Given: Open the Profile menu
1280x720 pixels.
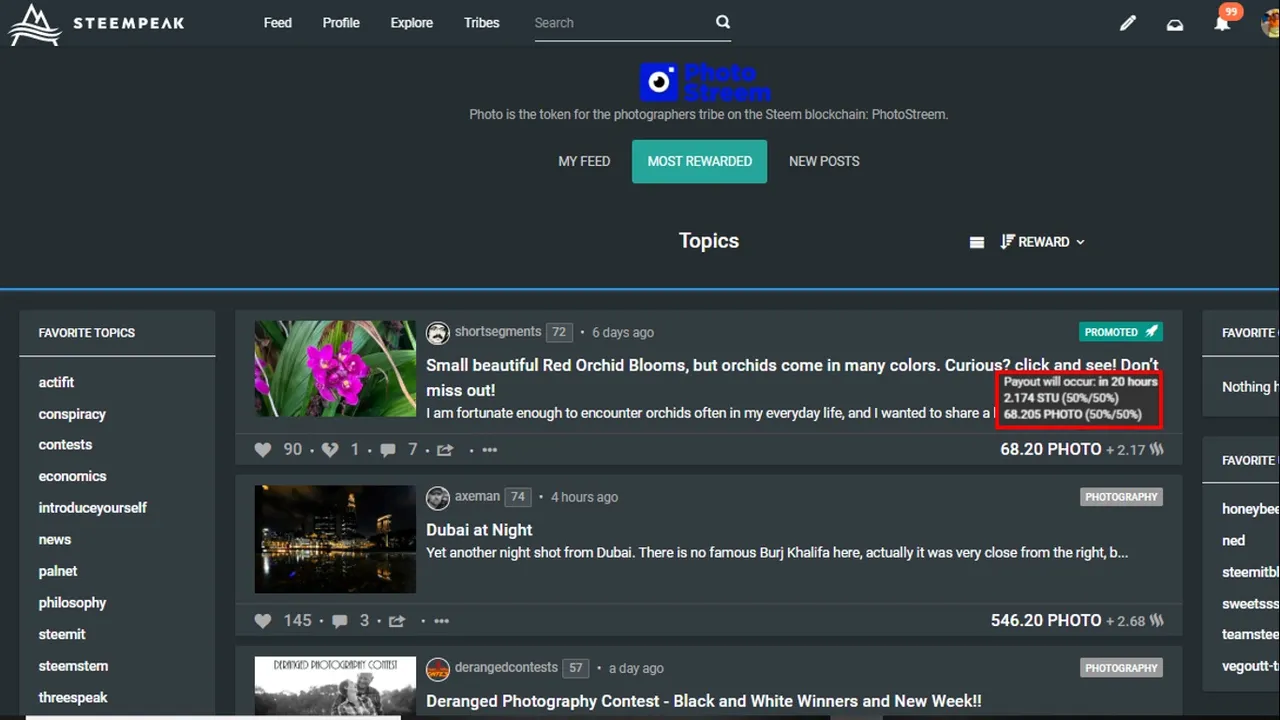Looking at the screenshot, I should click(341, 23).
